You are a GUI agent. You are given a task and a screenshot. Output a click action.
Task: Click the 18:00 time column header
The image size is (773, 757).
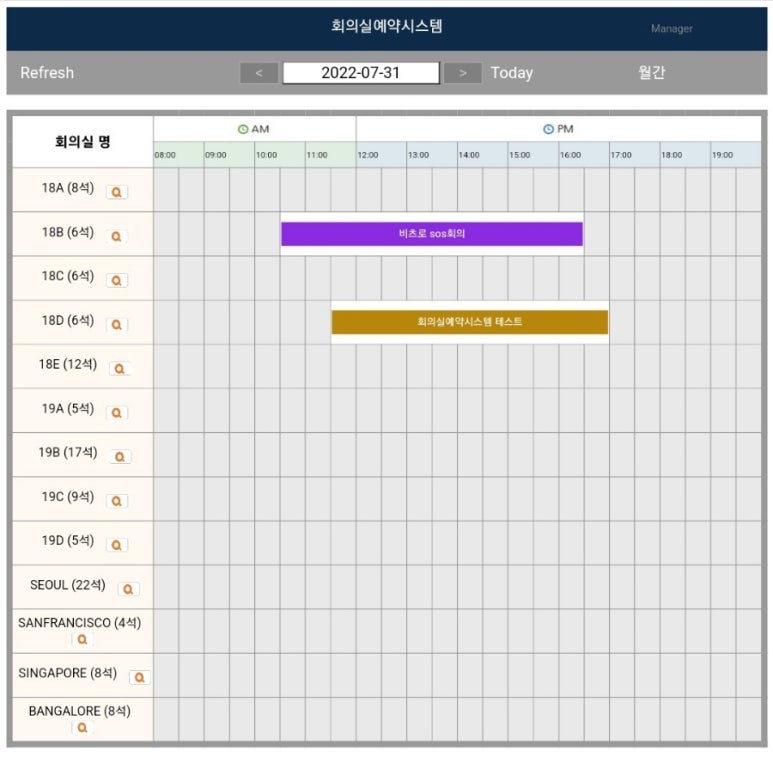click(x=685, y=155)
